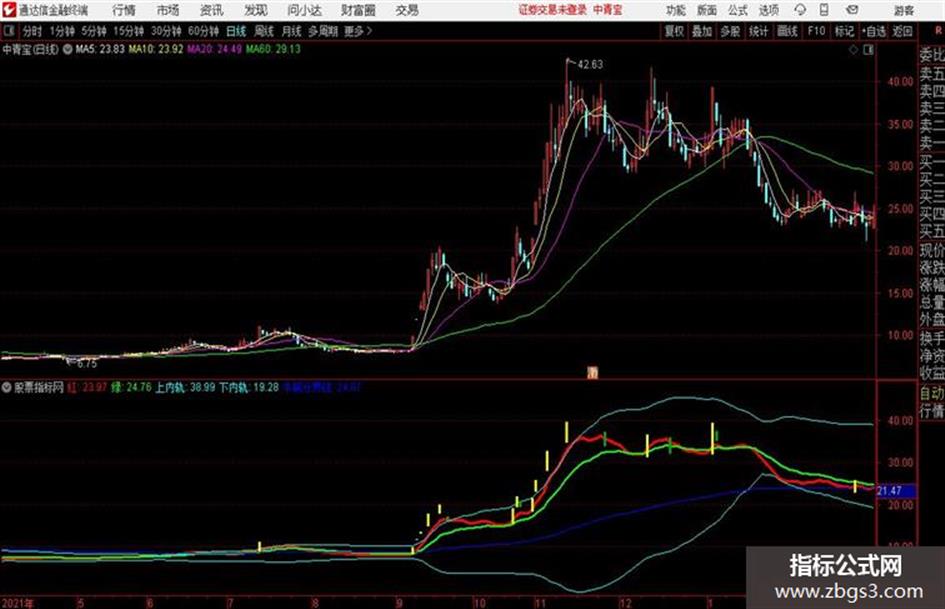Click the panel layout icon beside the diamond
The image size is (945, 609).
(868, 50)
